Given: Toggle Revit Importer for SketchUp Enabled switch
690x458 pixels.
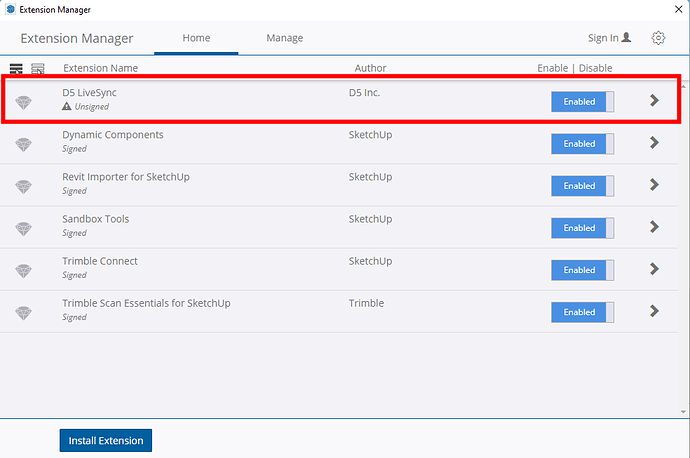Looking at the screenshot, I should click(x=582, y=186).
